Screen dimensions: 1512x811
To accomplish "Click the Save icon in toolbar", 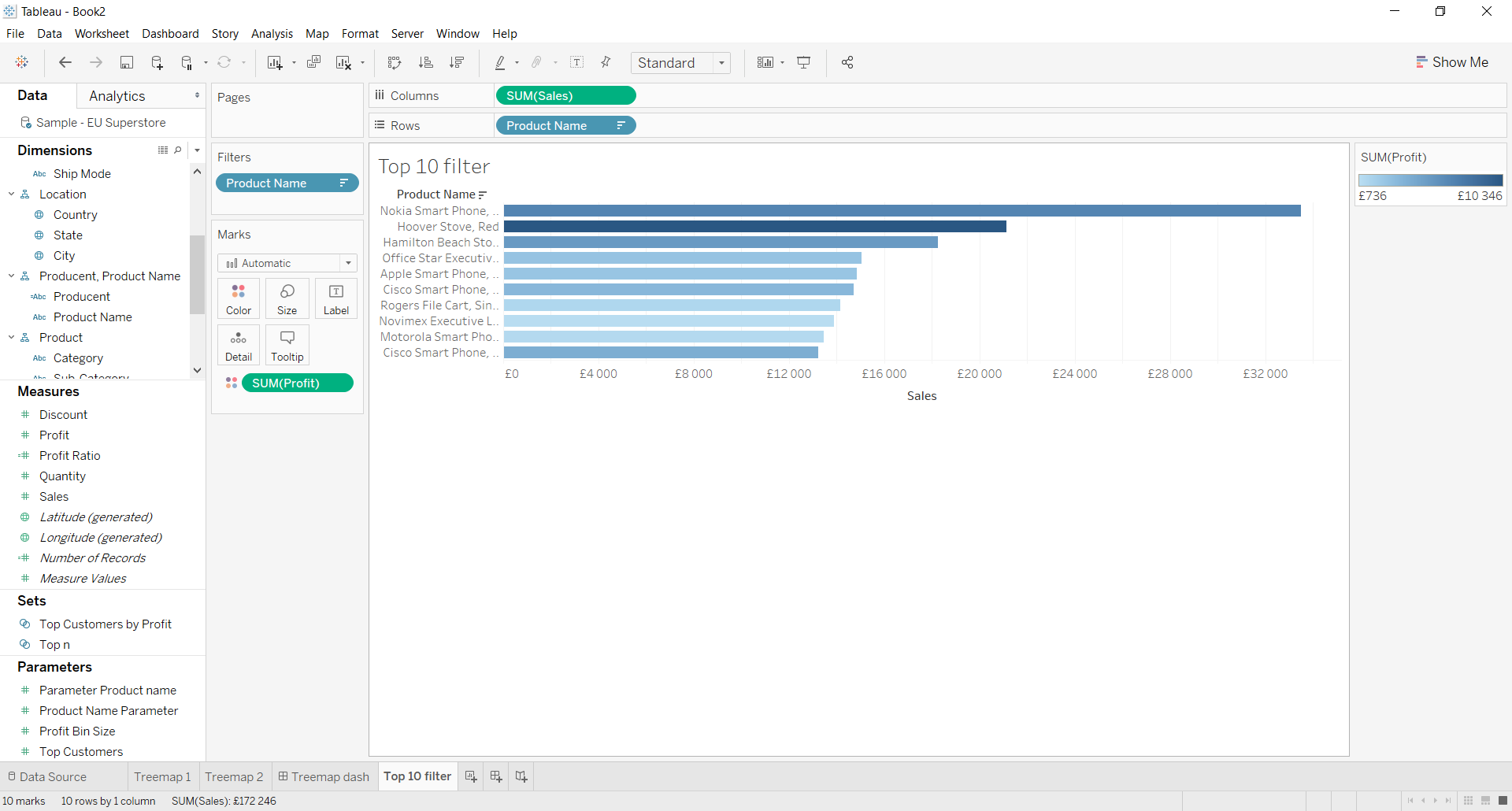I will pyautogui.click(x=126, y=63).
